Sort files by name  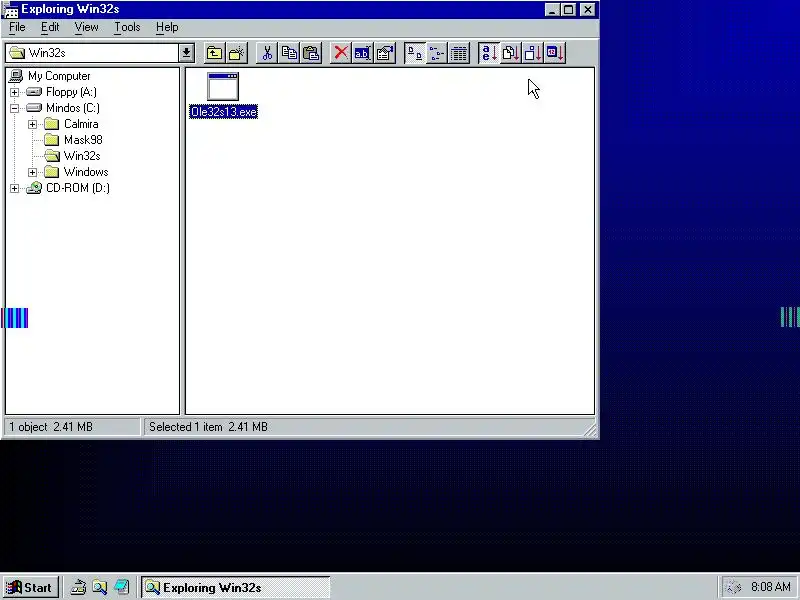click(489, 53)
